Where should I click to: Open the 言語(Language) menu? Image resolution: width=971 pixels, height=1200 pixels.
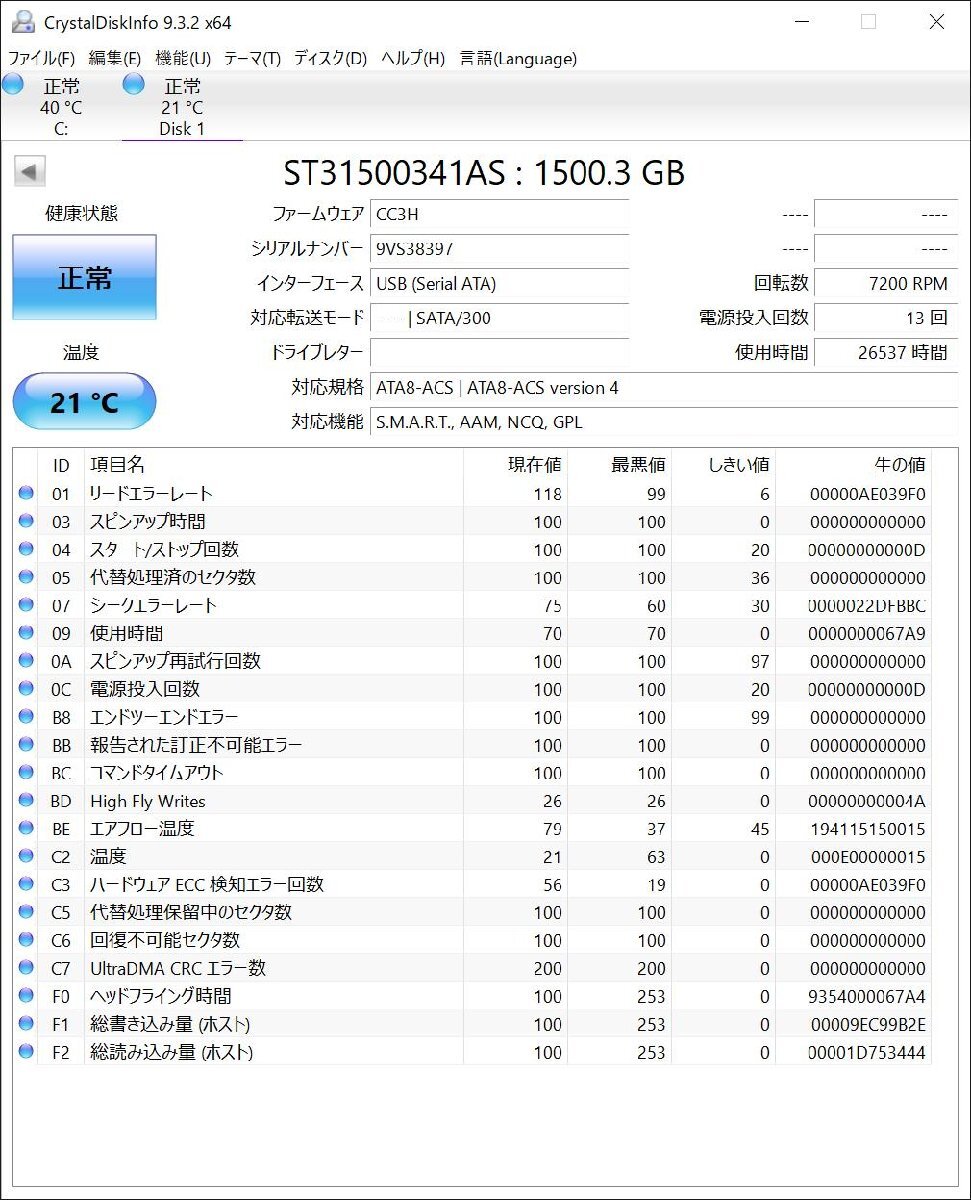coord(518,58)
